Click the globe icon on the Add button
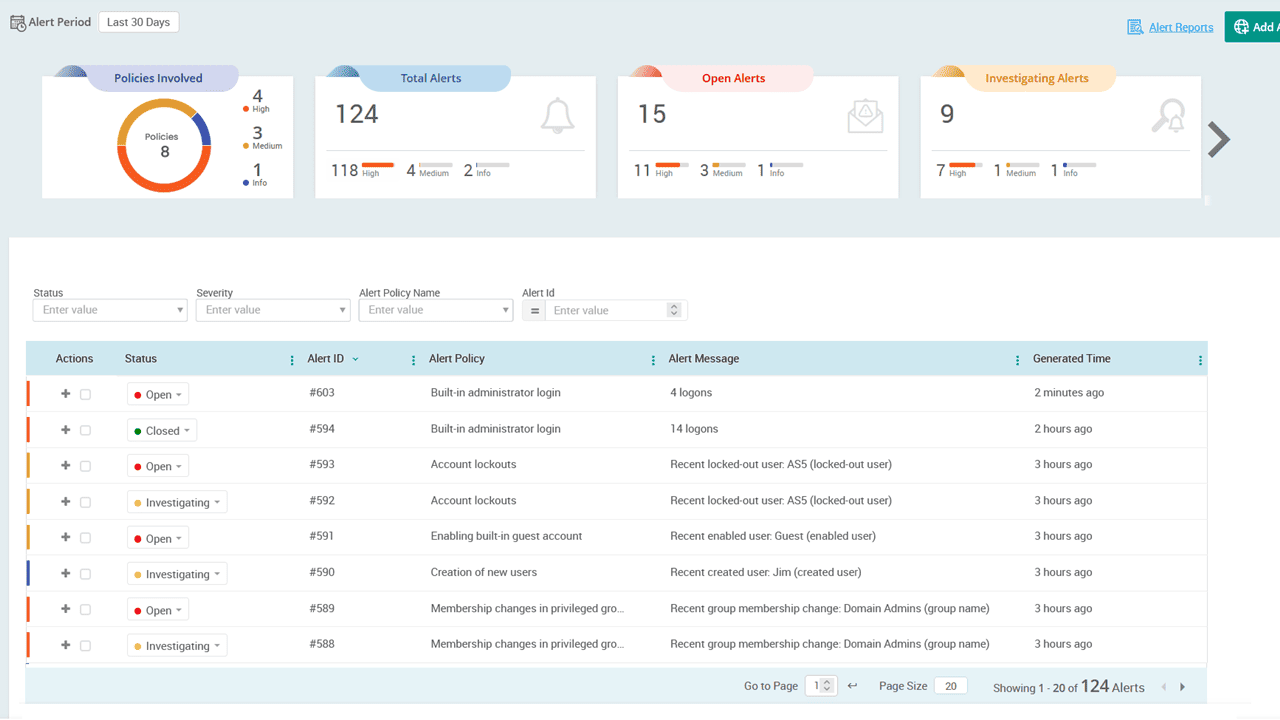Image resolution: width=1280 pixels, height=720 pixels. [1241, 26]
